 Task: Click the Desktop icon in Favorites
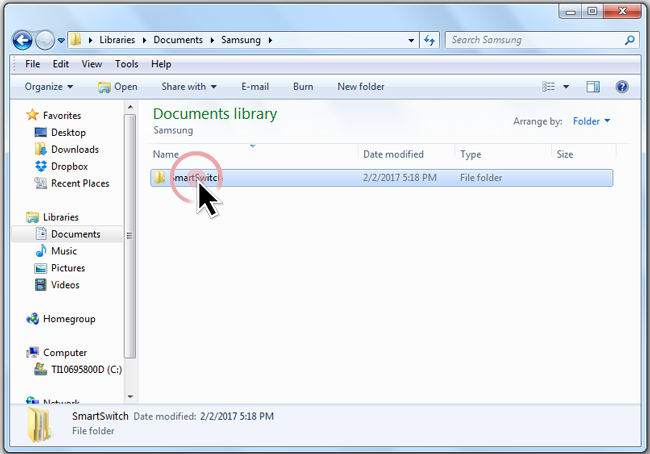click(41, 133)
